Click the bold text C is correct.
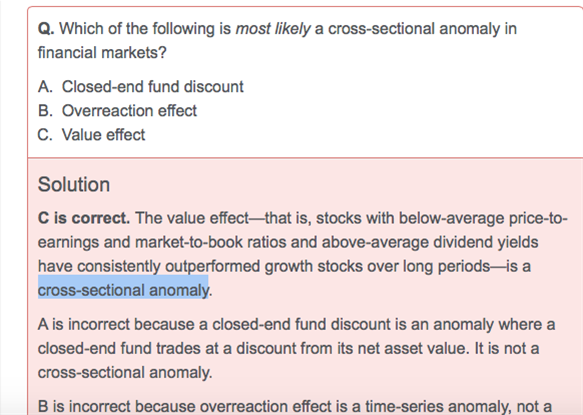 coord(84,218)
